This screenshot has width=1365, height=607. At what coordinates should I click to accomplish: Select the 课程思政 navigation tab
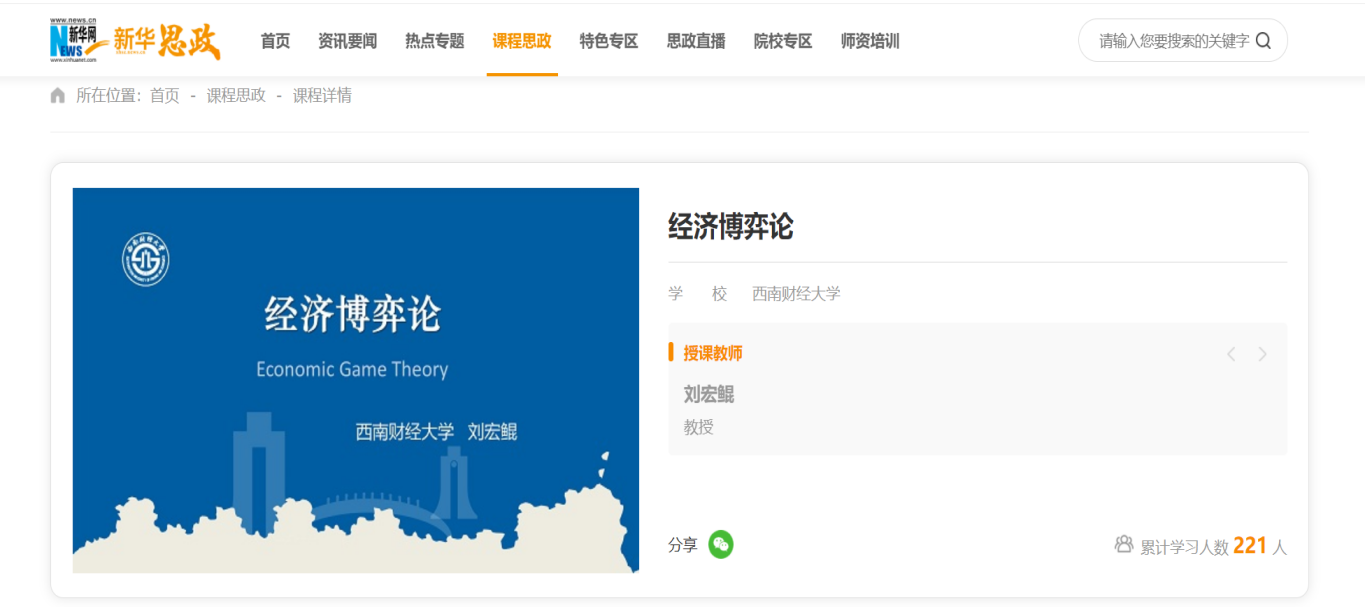[x=521, y=41]
